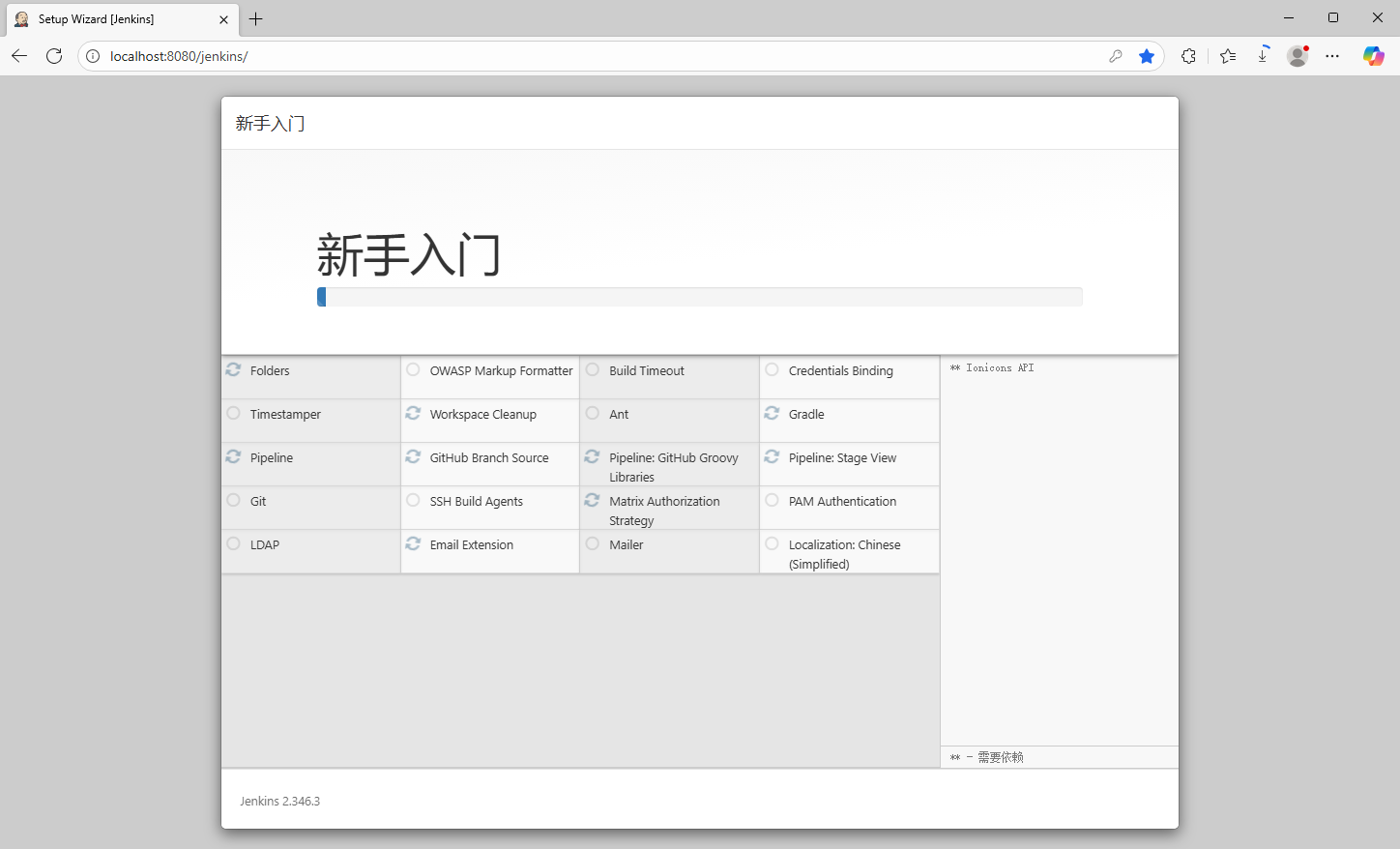
Task: Click the ** Ionicons API log entry
Action: tap(992, 367)
